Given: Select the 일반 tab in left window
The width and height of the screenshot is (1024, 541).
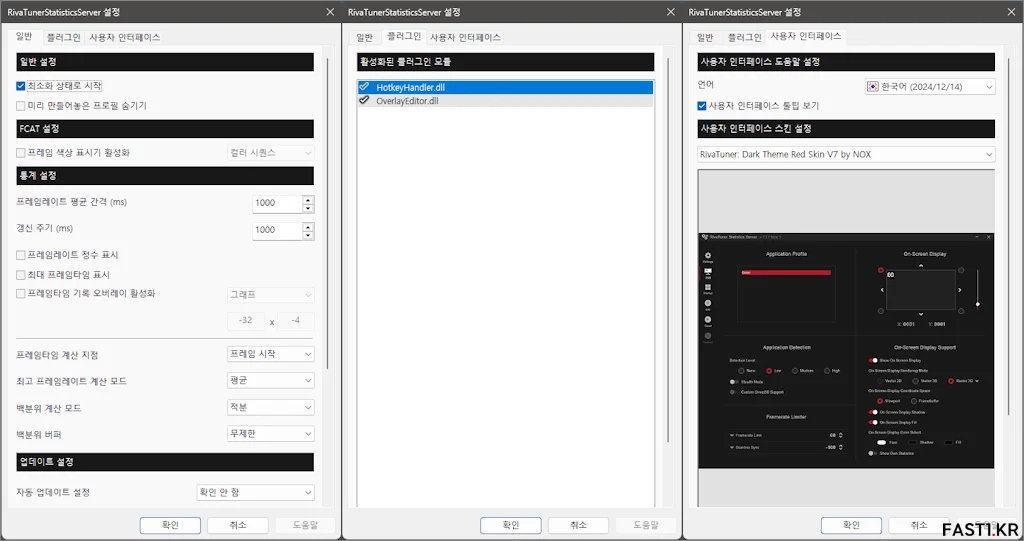Looking at the screenshot, I should [25, 37].
